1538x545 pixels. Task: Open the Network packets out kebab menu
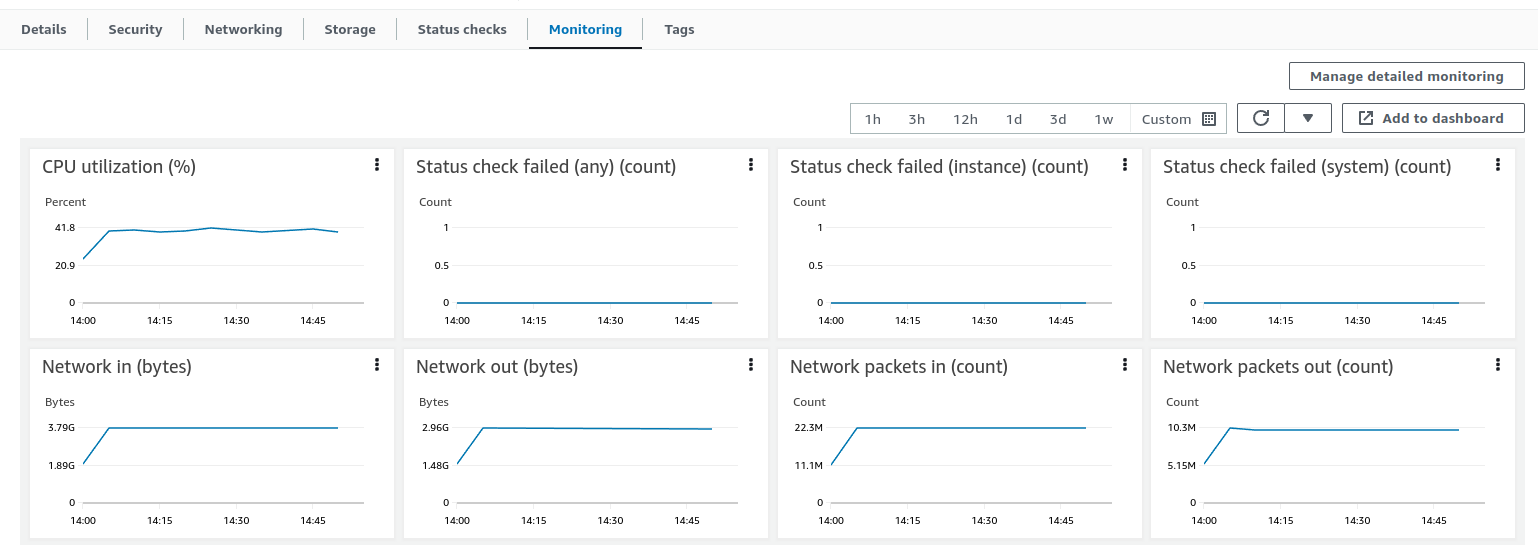coord(1498,365)
